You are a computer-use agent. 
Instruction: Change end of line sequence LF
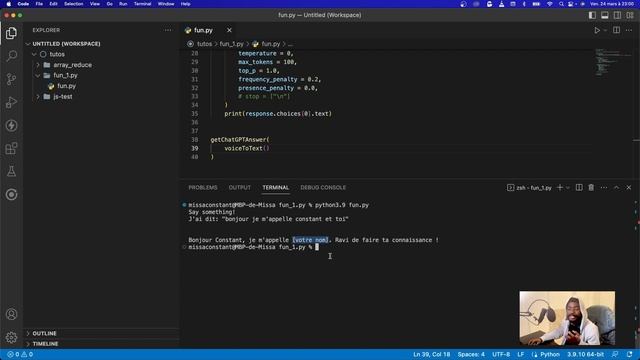pos(520,354)
